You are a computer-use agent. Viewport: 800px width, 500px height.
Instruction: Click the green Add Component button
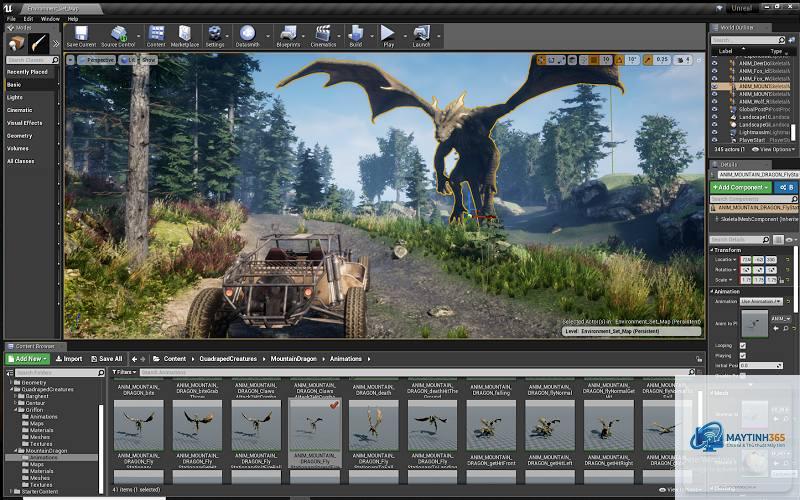(x=741, y=187)
